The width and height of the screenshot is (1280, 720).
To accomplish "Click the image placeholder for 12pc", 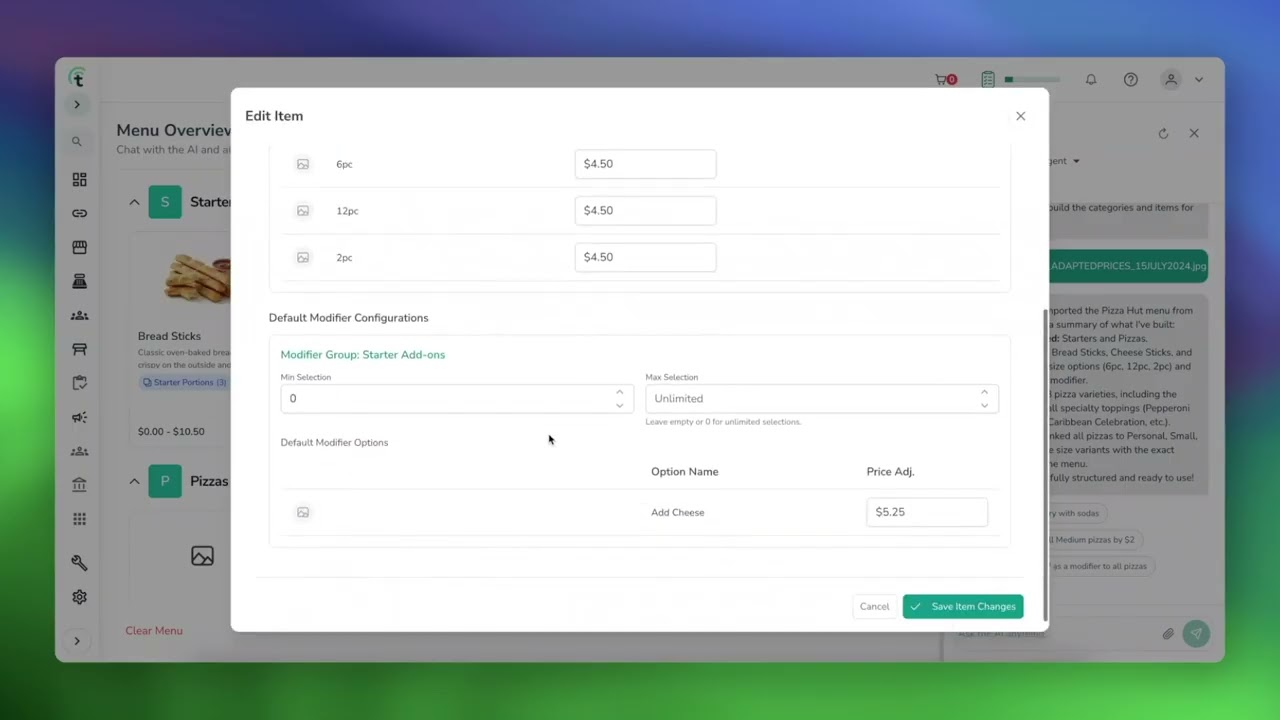I will click(x=303, y=211).
